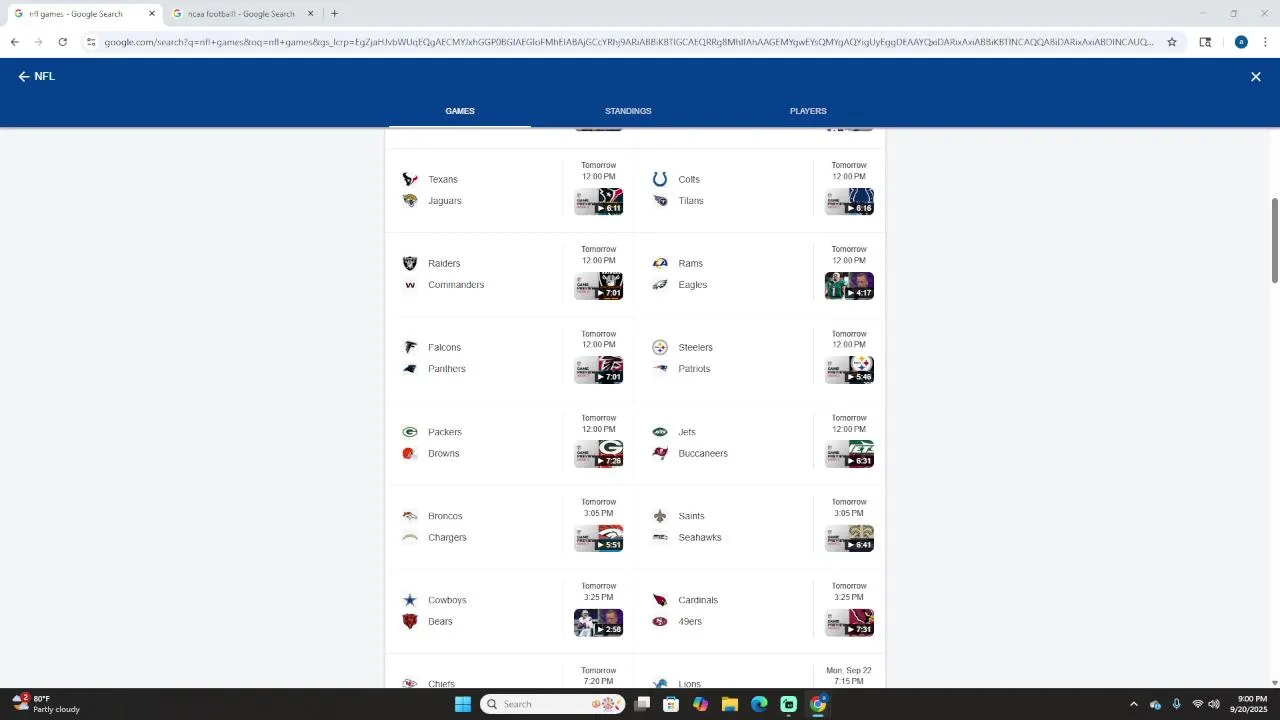
Task: Play the Cowboys vs Bears preview video
Action: pyautogui.click(x=599, y=623)
